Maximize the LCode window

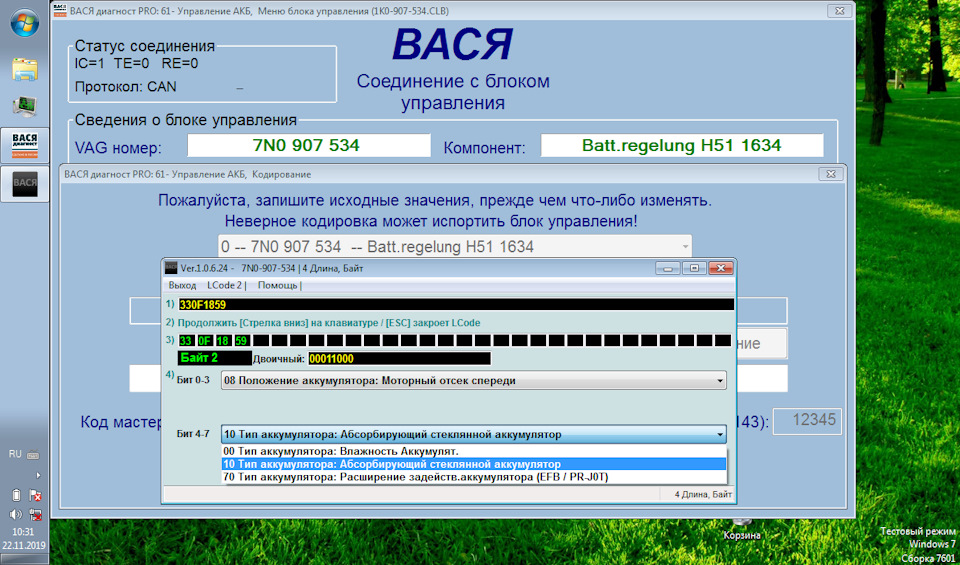click(694, 268)
